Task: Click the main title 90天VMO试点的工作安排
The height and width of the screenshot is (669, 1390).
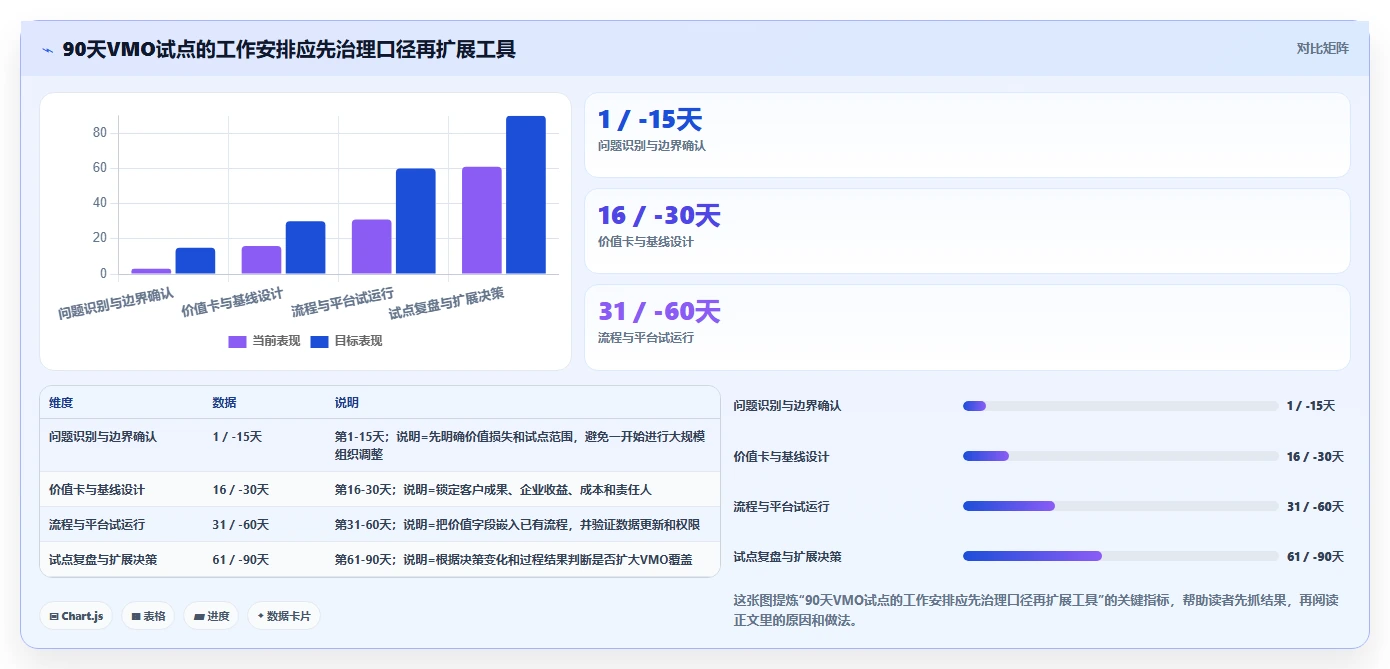Action: click(289, 49)
